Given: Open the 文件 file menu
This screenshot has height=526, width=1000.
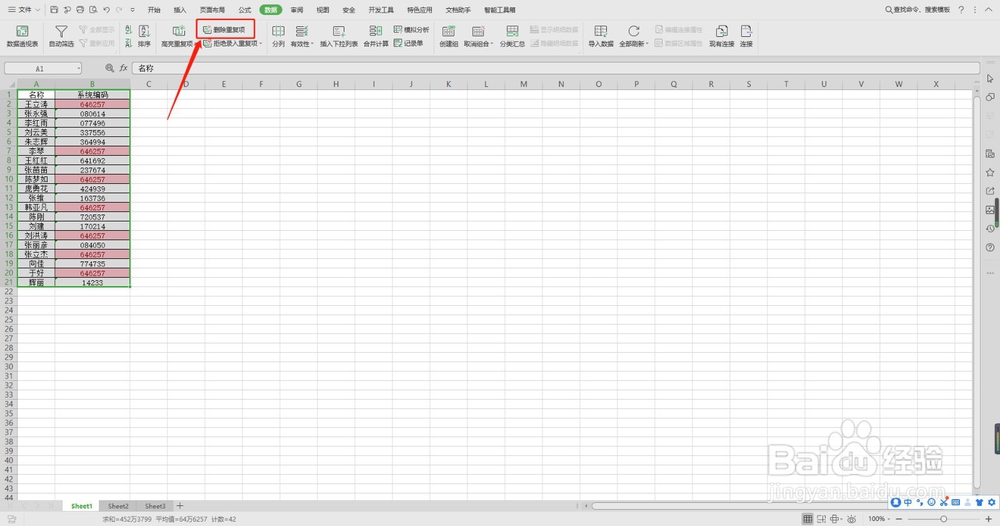Looking at the screenshot, I should (x=24, y=10).
